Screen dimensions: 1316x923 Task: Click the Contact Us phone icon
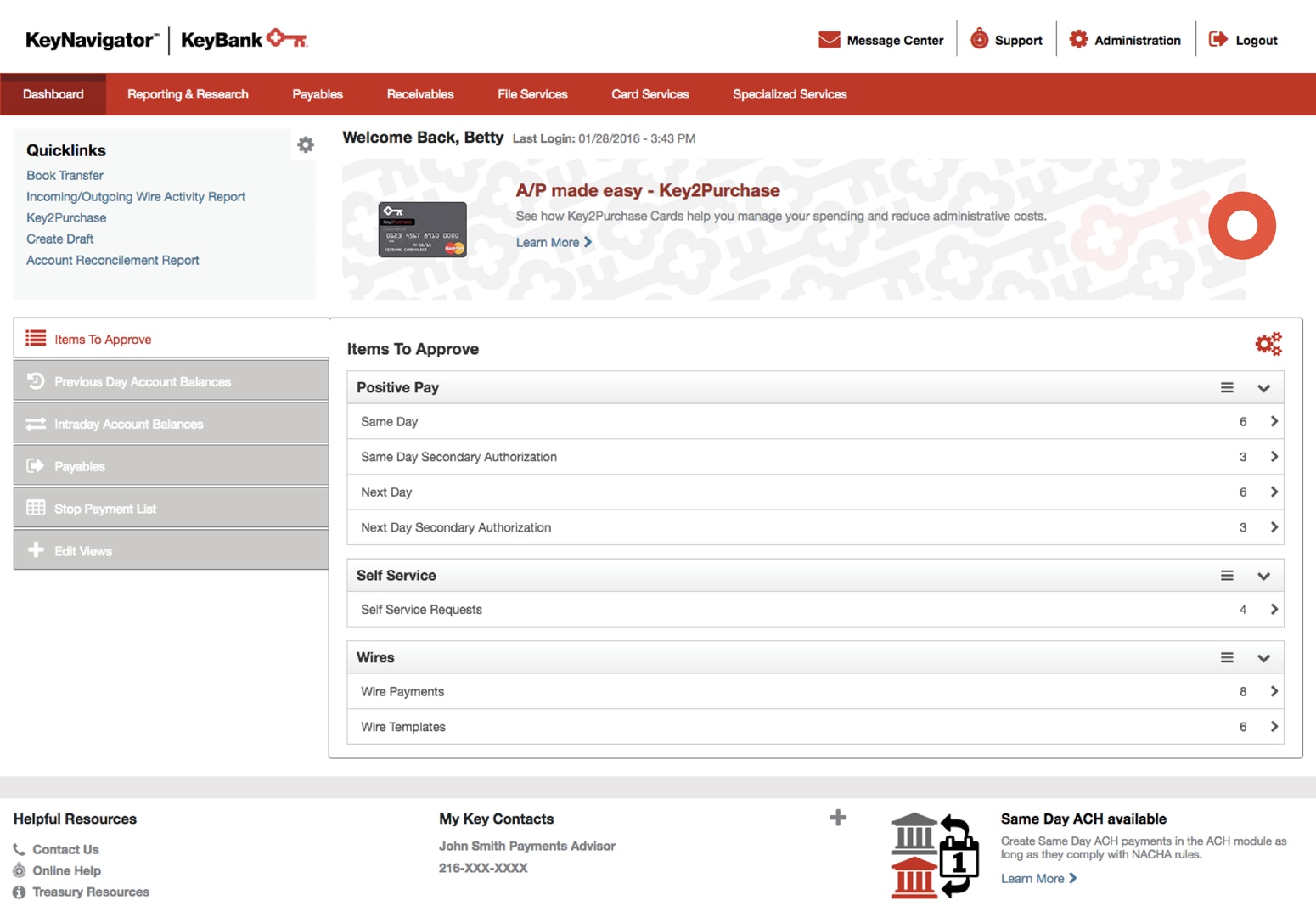(19, 849)
